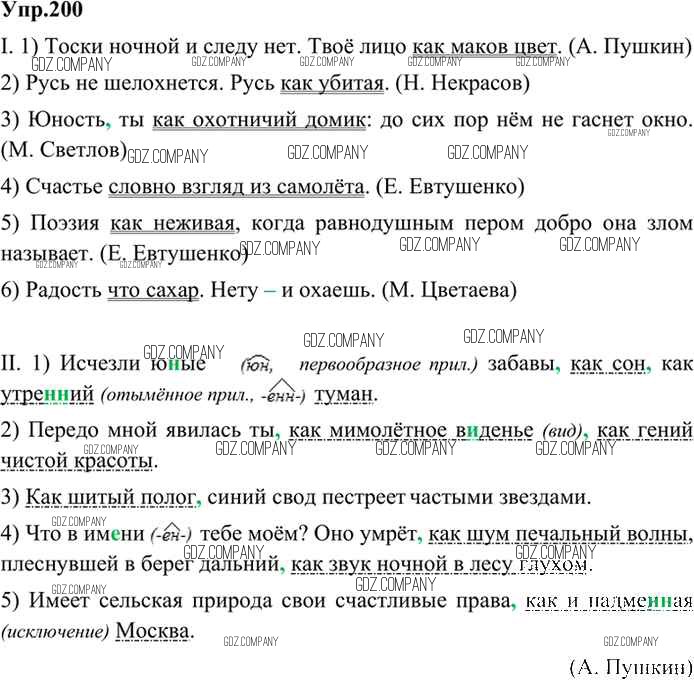Viewport: 694px width, 680px height.
Task: Click the underlined word "Москва"
Action: (152, 633)
